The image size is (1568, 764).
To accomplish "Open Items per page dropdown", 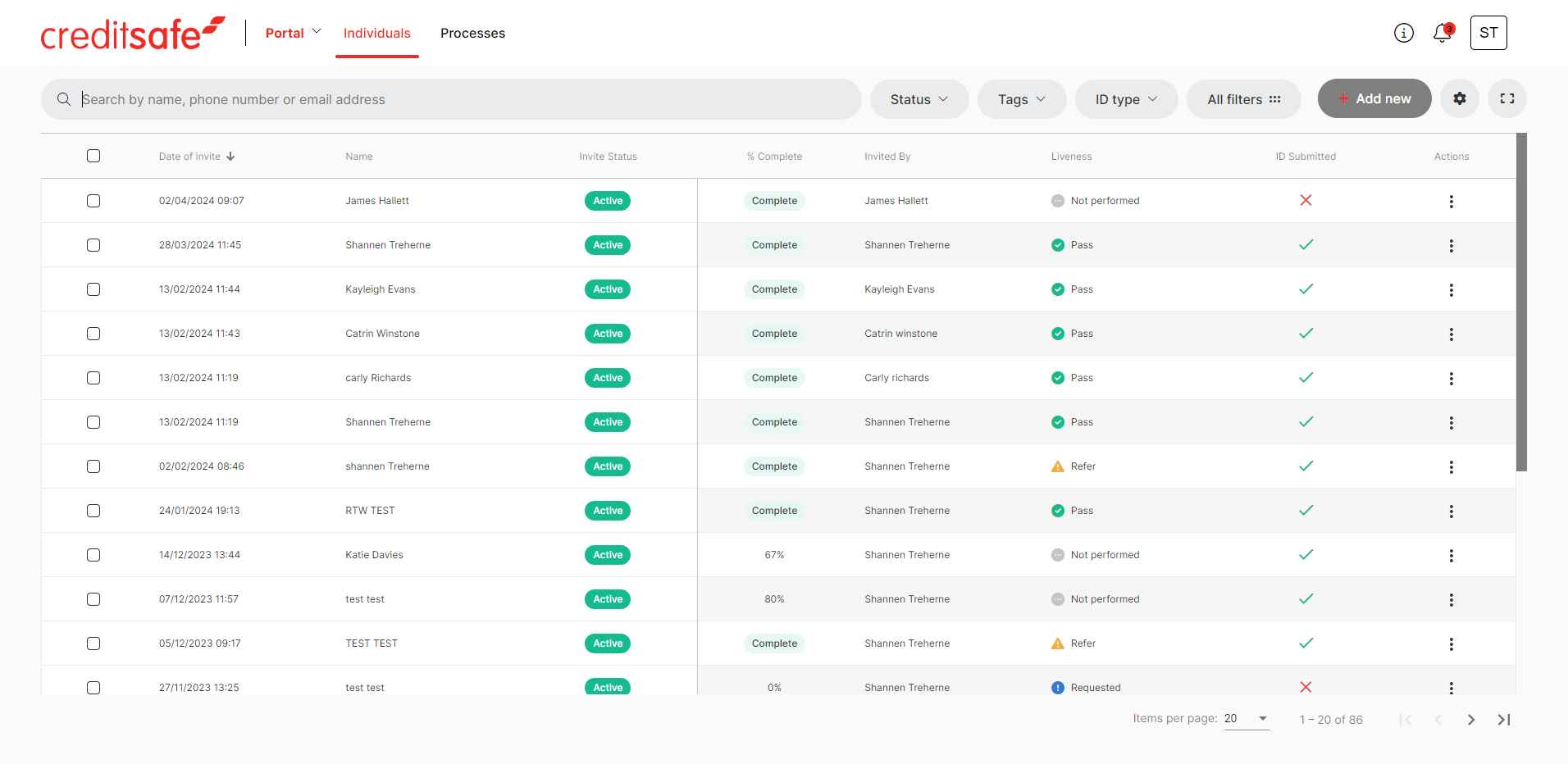I will [x=1247, y=719].
